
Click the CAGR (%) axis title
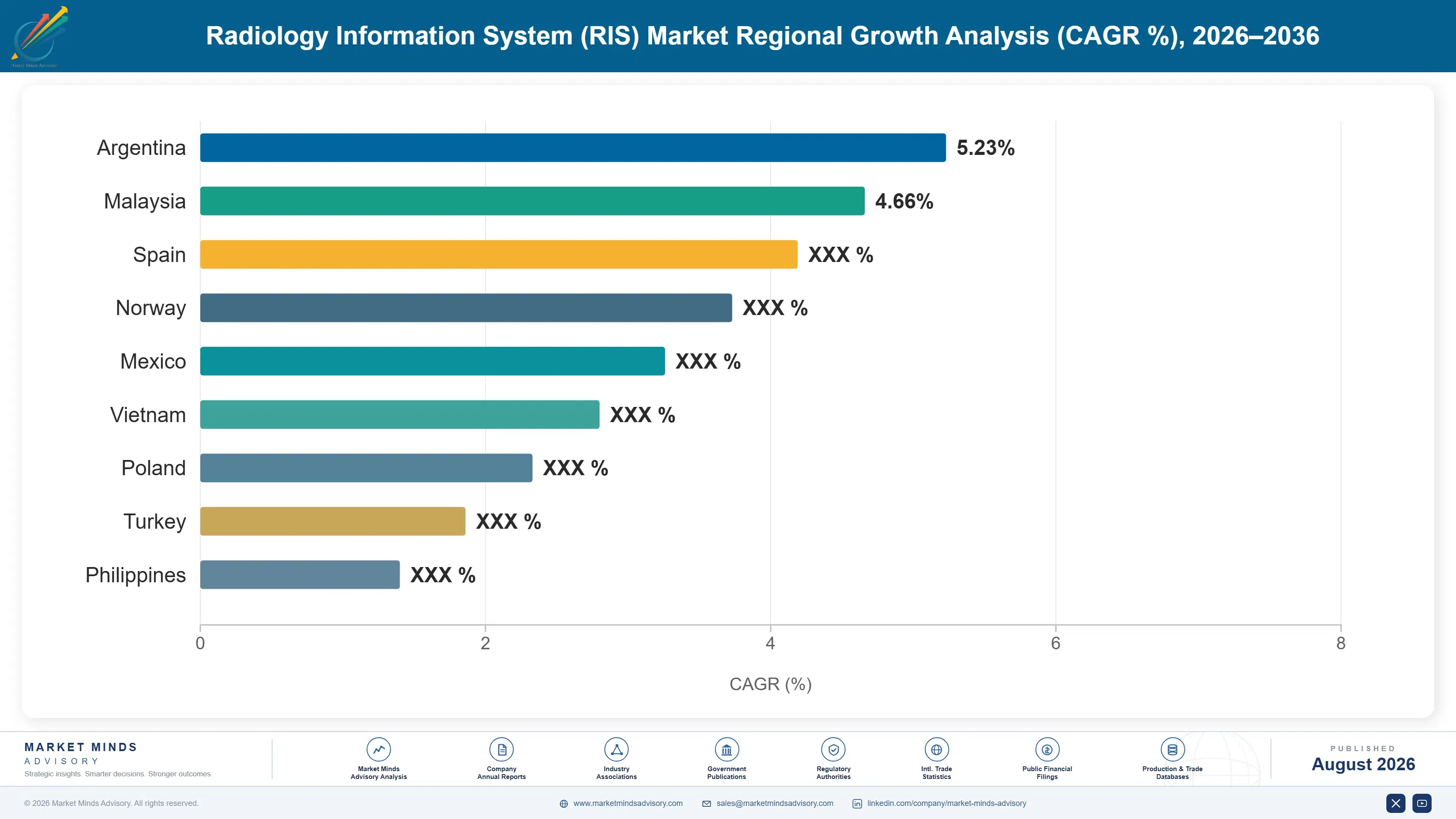(770, 684)
